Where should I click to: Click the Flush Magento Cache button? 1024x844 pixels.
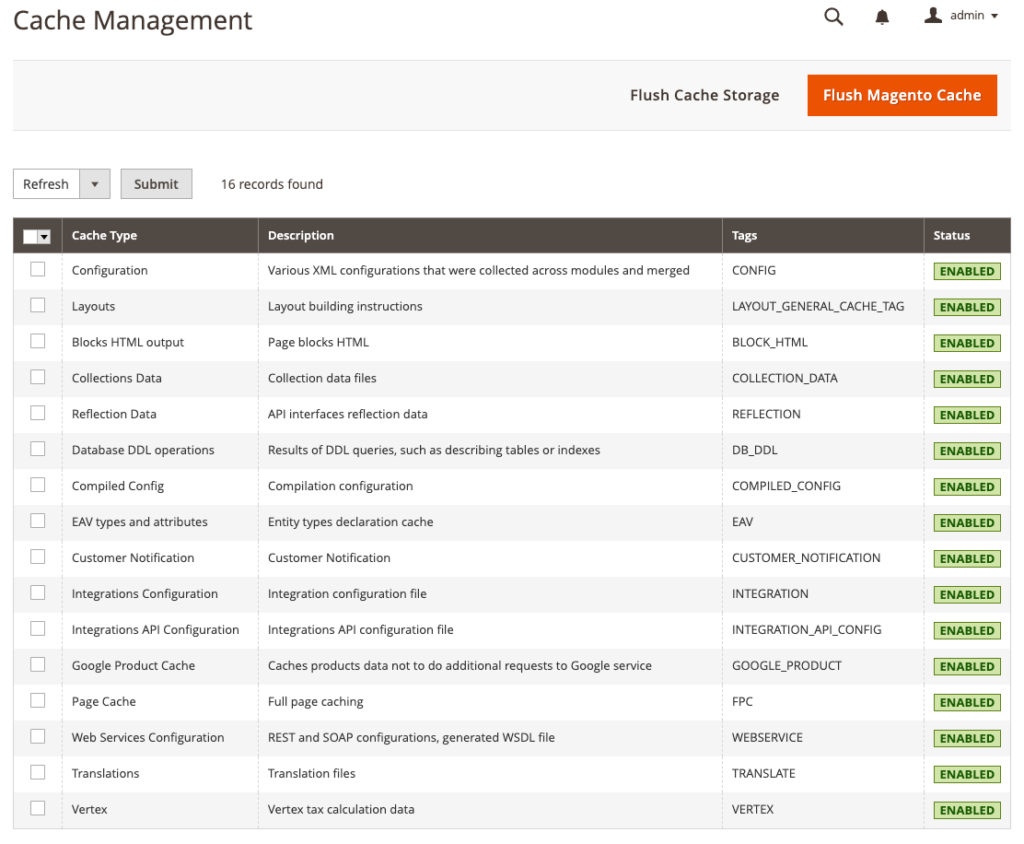tap(901, 95)
